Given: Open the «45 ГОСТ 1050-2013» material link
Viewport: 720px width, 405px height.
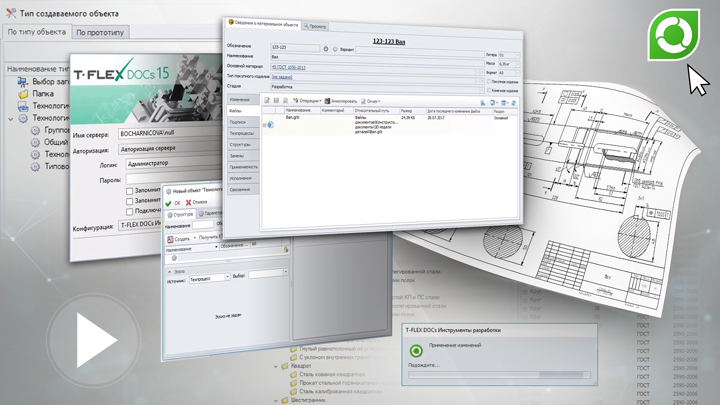Looking at the screenshot, I should (289, 67).
